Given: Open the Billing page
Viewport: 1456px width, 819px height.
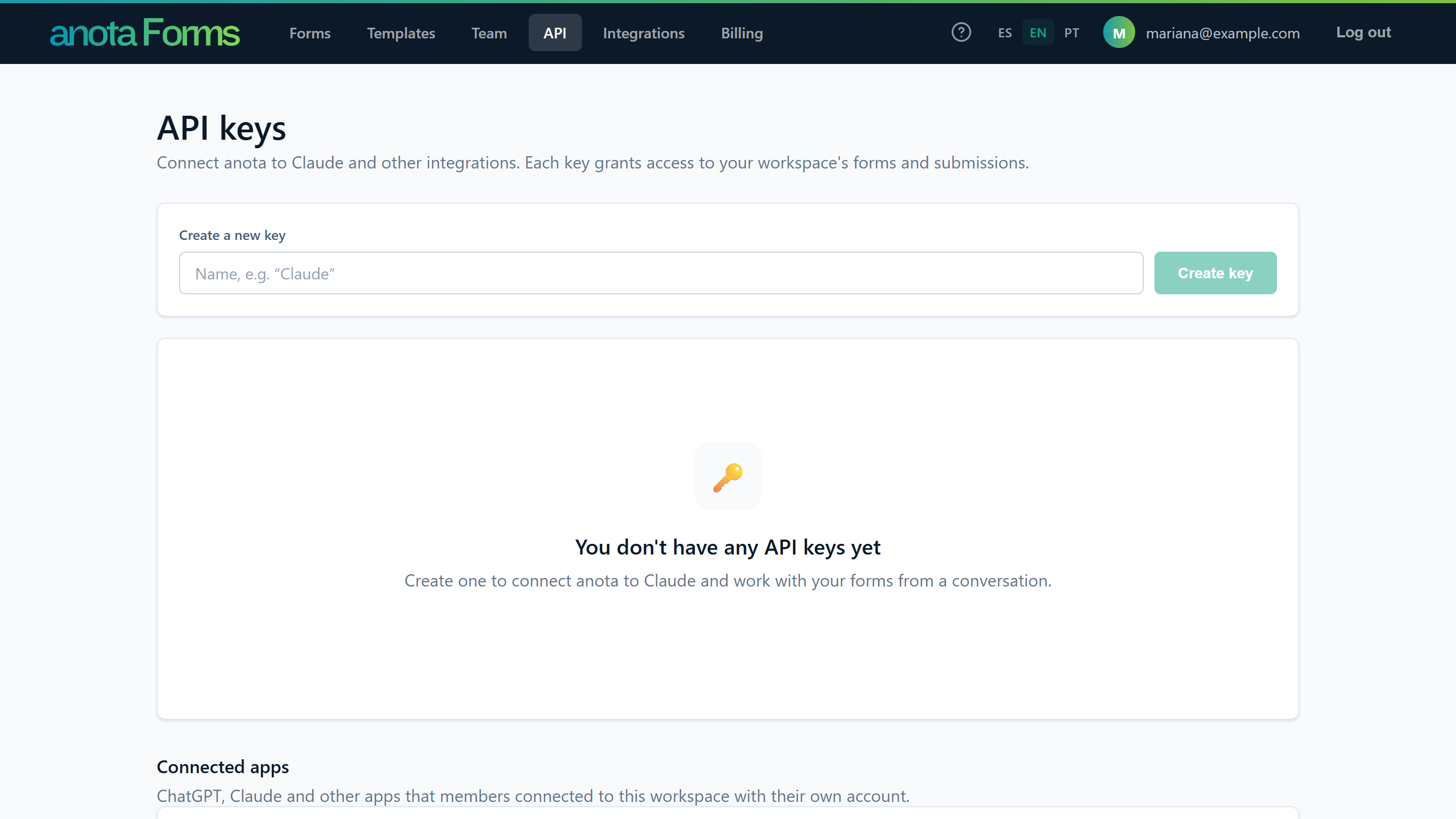Looking at the screenshot, I should 741,33.
